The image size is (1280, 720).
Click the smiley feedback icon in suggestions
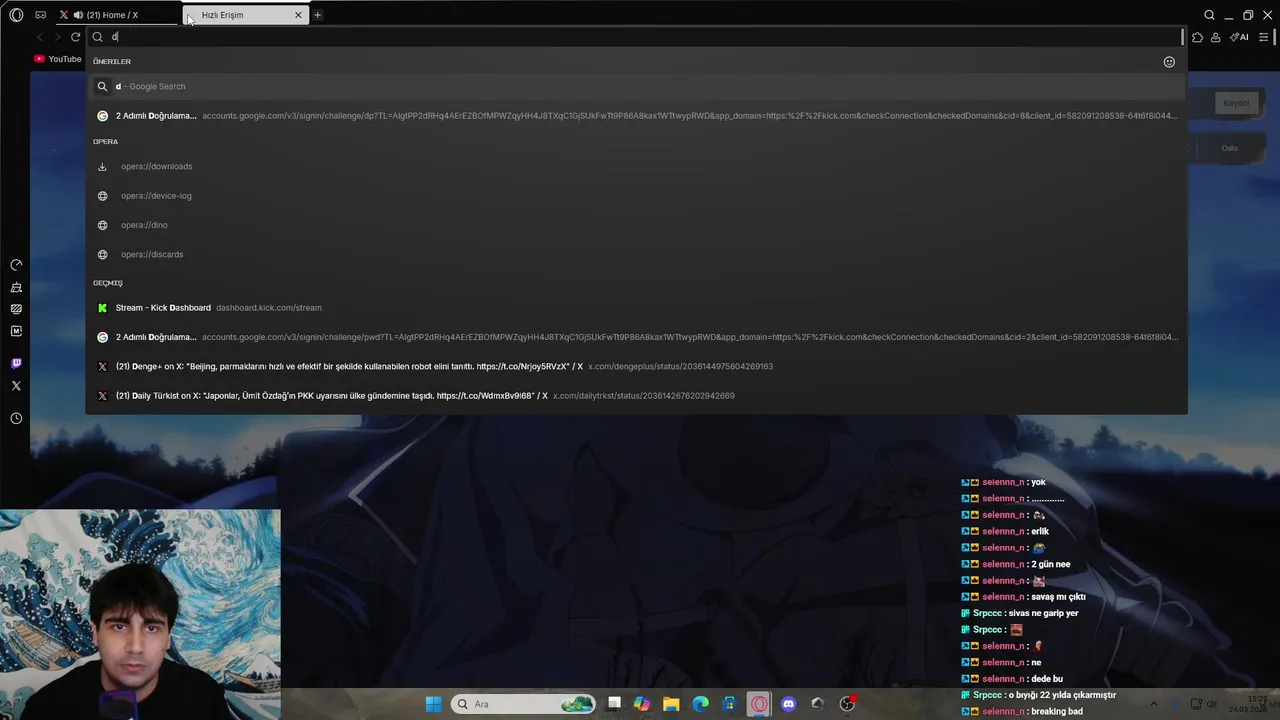click(1169, 62)
